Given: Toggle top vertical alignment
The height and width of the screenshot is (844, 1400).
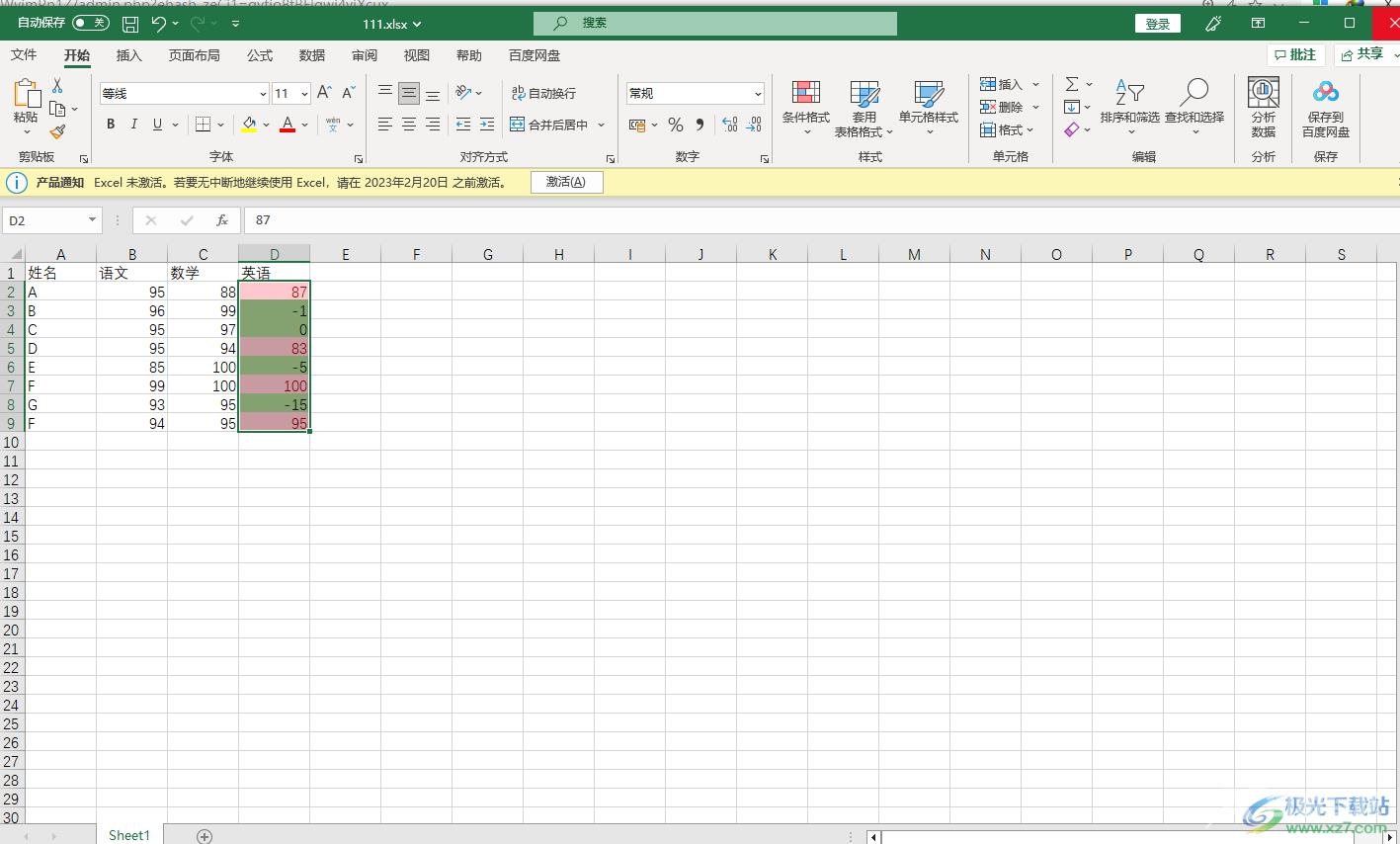Looking at the screenshot, I should click(385, 93).
